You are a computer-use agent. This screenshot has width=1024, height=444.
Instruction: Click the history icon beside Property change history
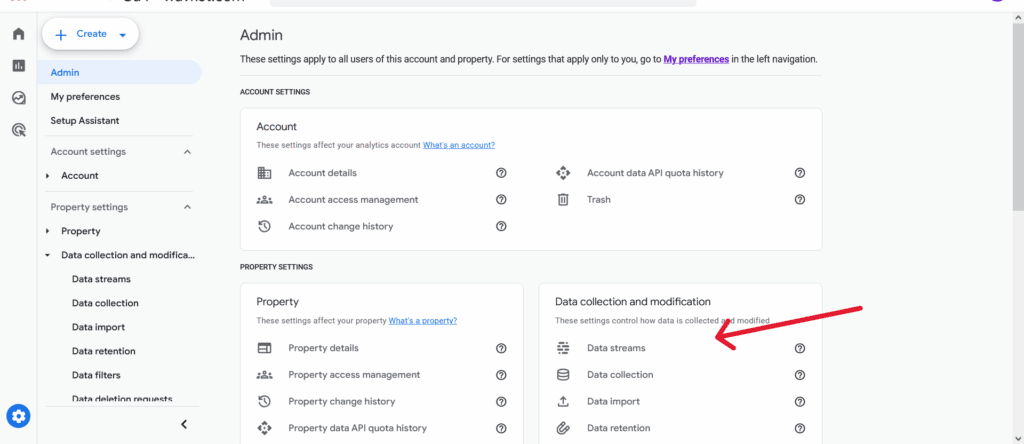264,402
